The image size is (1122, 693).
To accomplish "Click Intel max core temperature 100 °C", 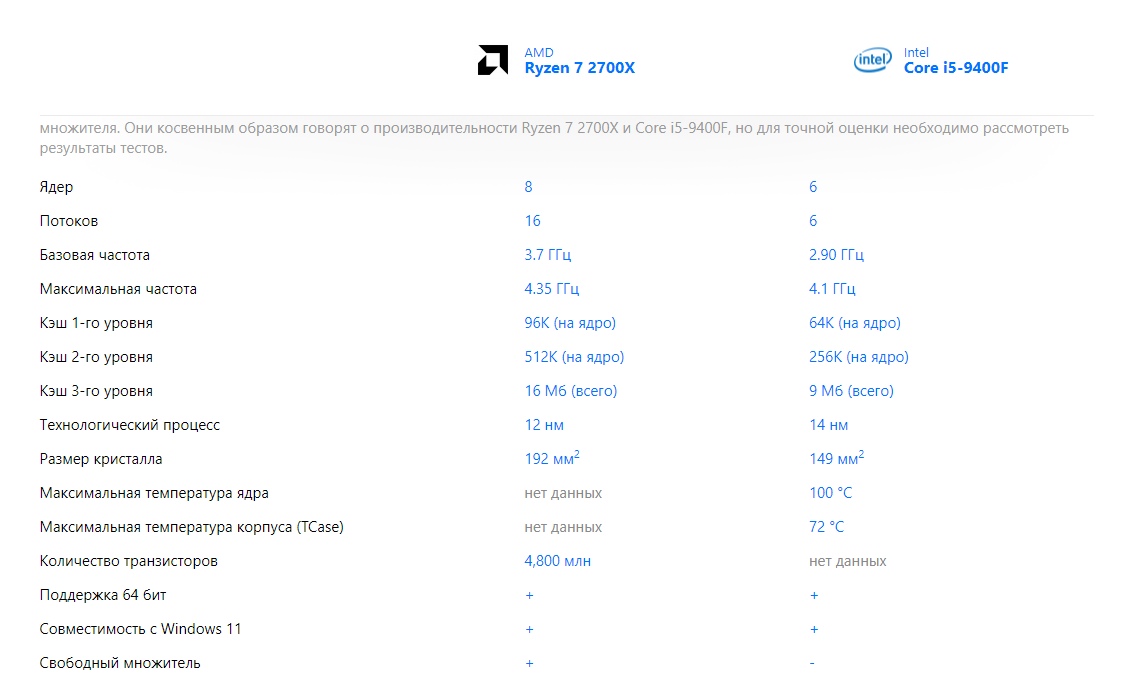I will (x=830, y=493).
